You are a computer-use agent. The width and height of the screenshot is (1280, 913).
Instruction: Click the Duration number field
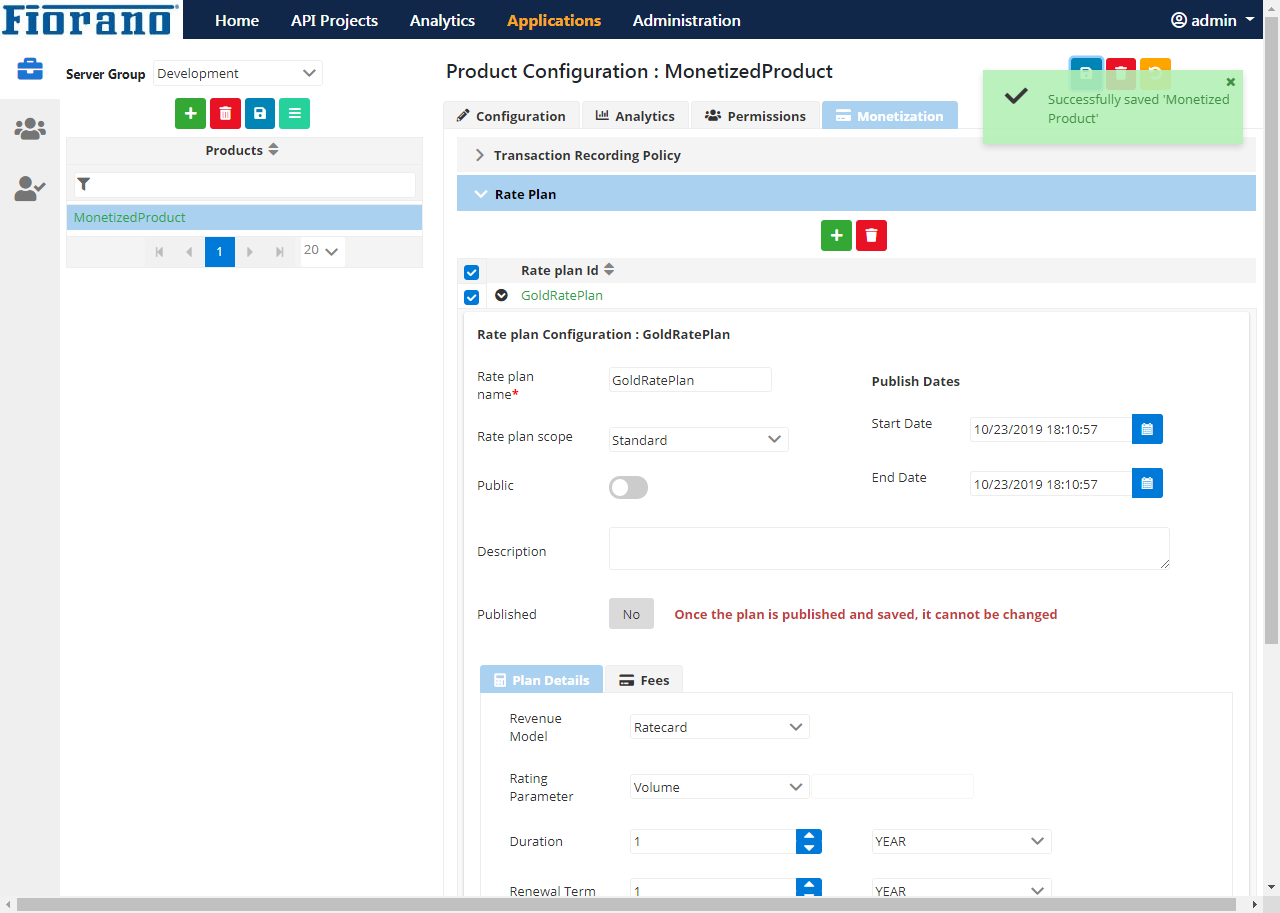point(713,841)
